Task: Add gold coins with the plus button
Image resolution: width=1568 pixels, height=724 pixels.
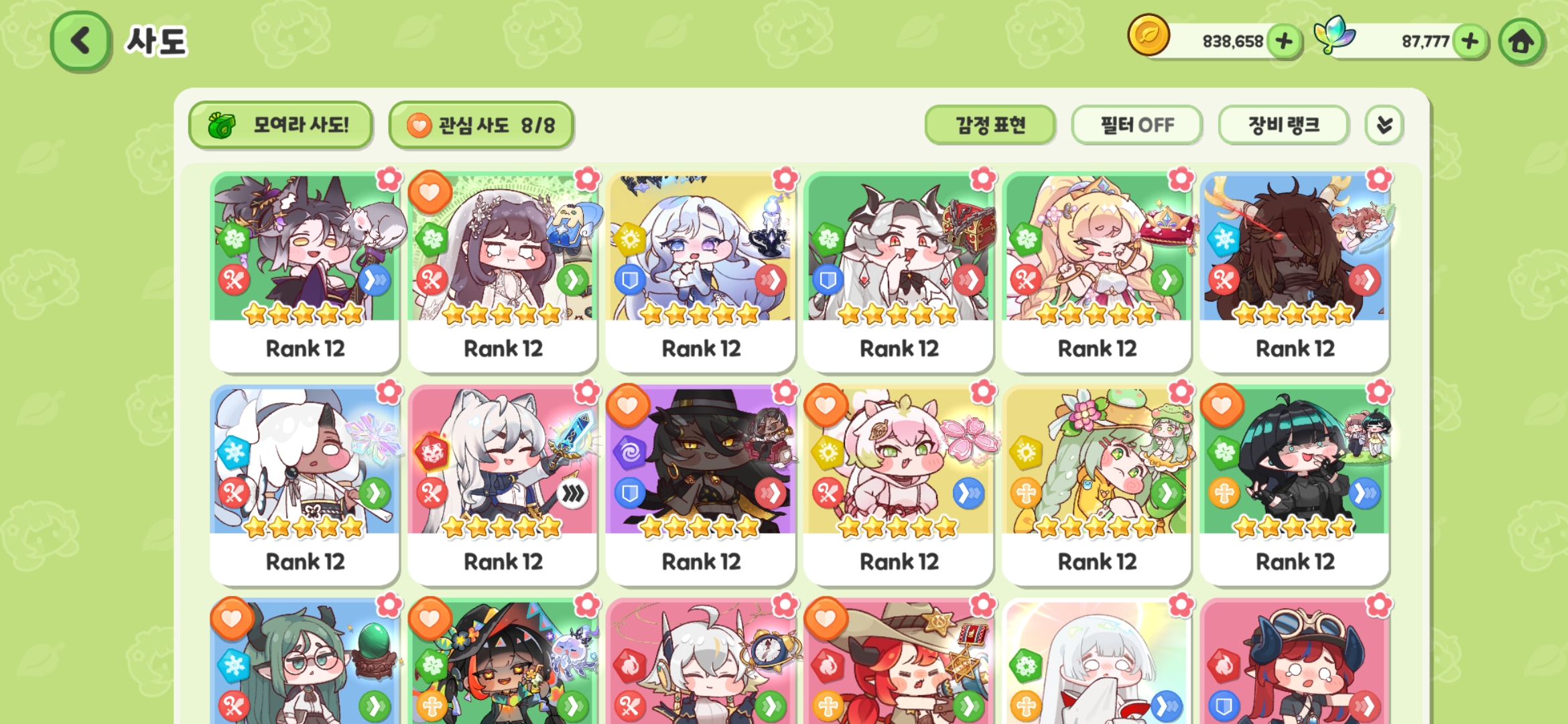Action: coord(1284,42)
